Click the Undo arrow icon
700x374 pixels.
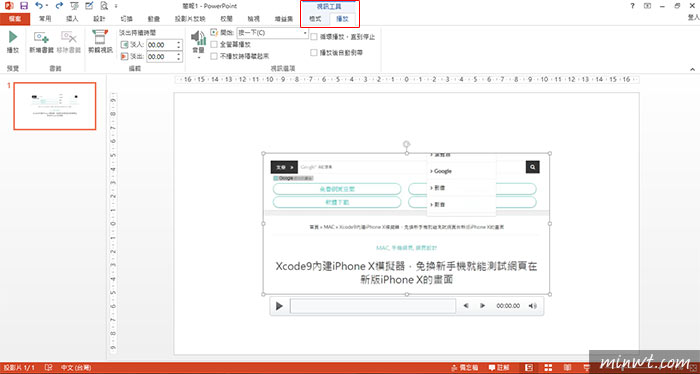(39, 6)
